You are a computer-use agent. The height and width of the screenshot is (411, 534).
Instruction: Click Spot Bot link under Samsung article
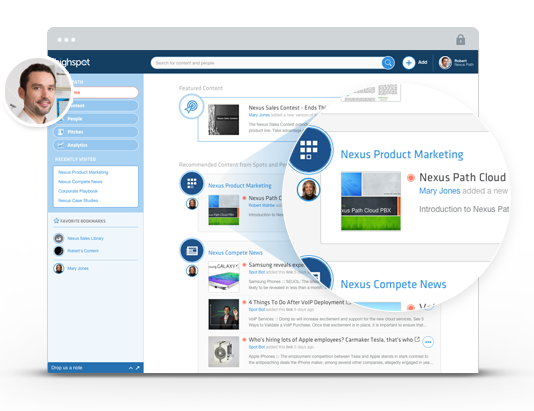coord(257,272)
